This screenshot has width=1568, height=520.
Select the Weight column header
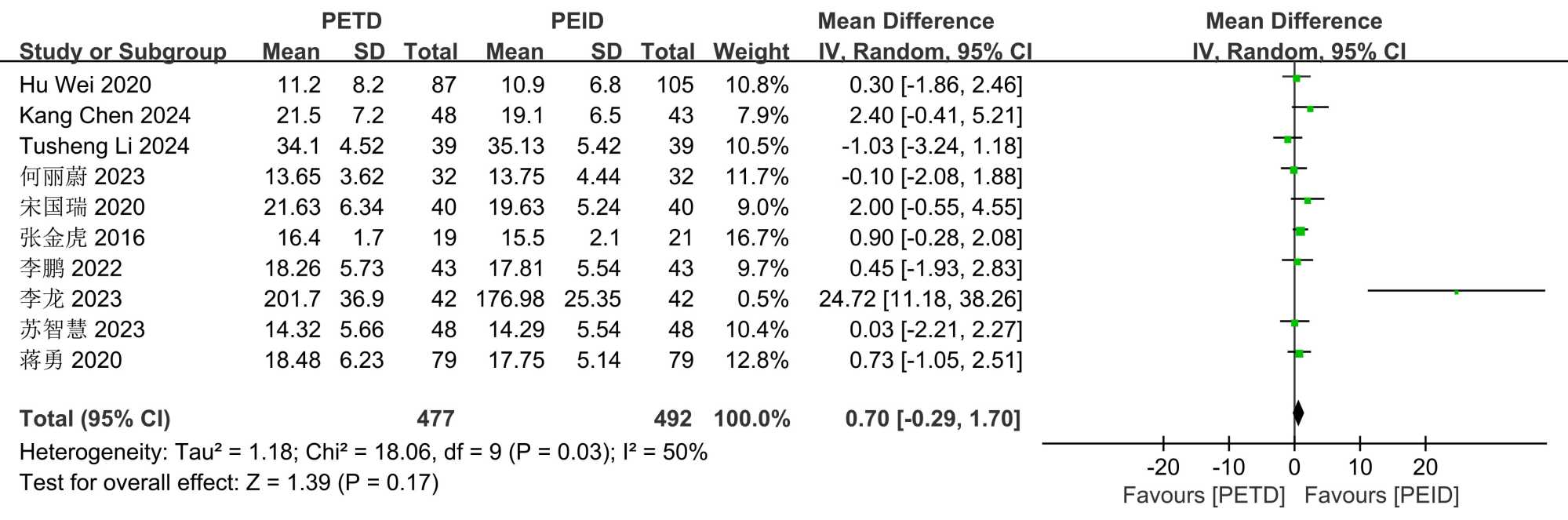[x=751, y=52]
